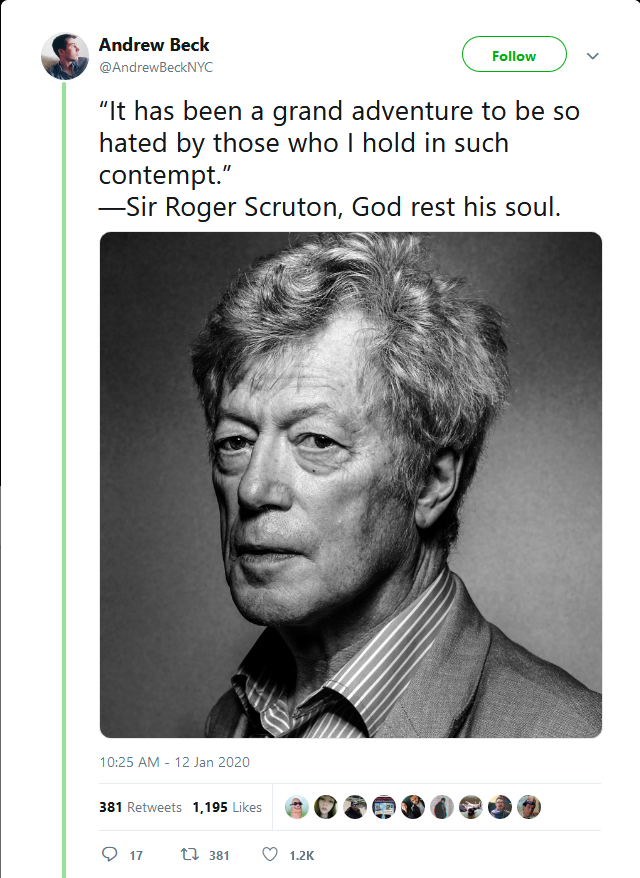Open last liker avatar in the row
This screenshot has height=878, width=640.
(x=529, y=807)
